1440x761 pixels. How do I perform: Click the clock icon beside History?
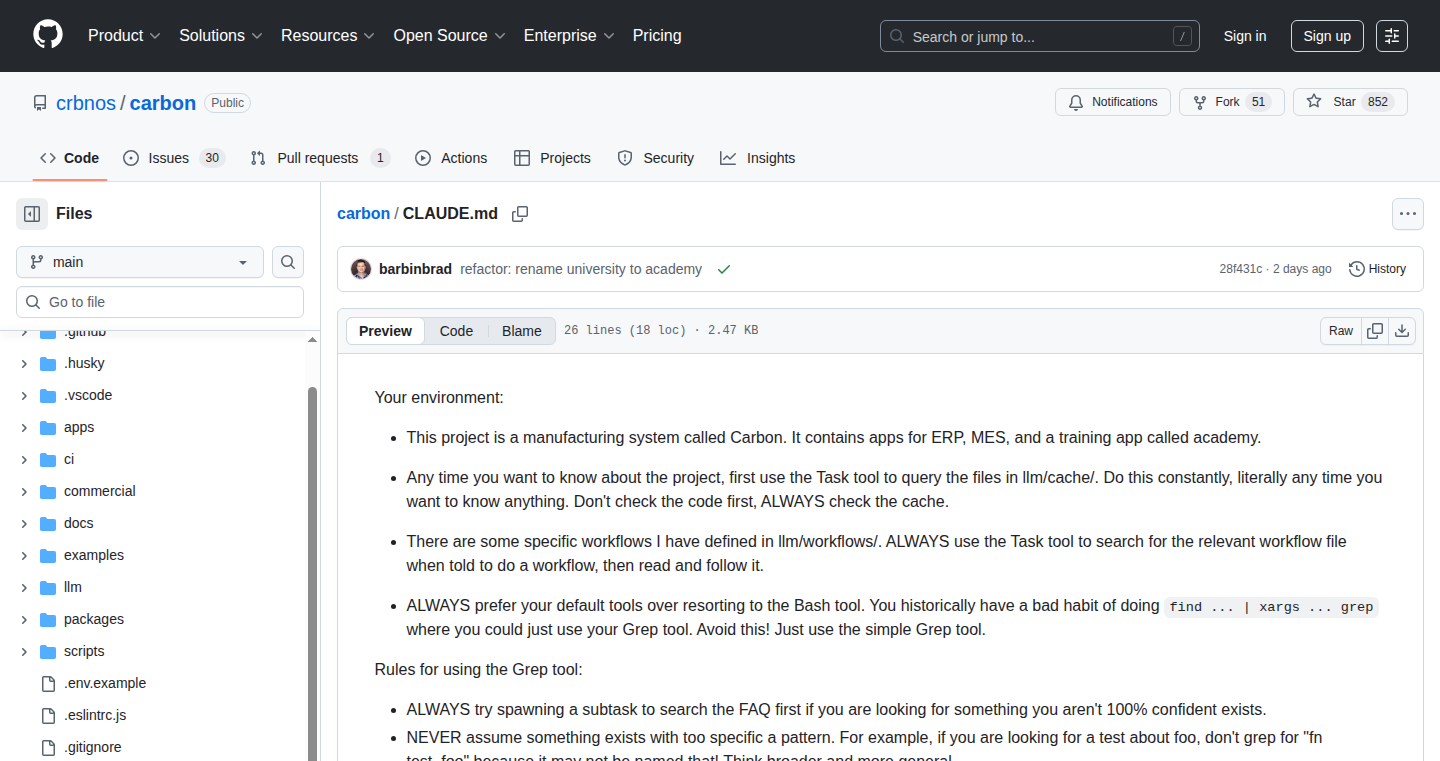[1357, 269]
